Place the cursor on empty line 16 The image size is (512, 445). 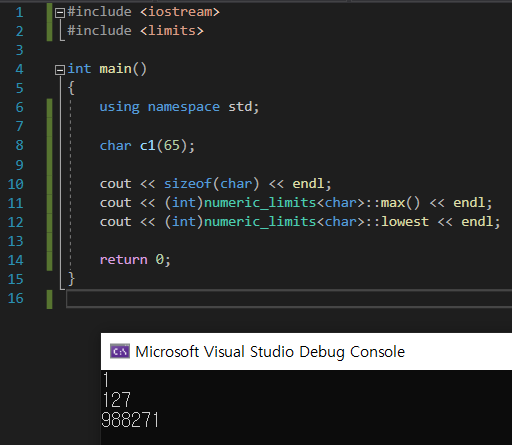click(289, 298)
